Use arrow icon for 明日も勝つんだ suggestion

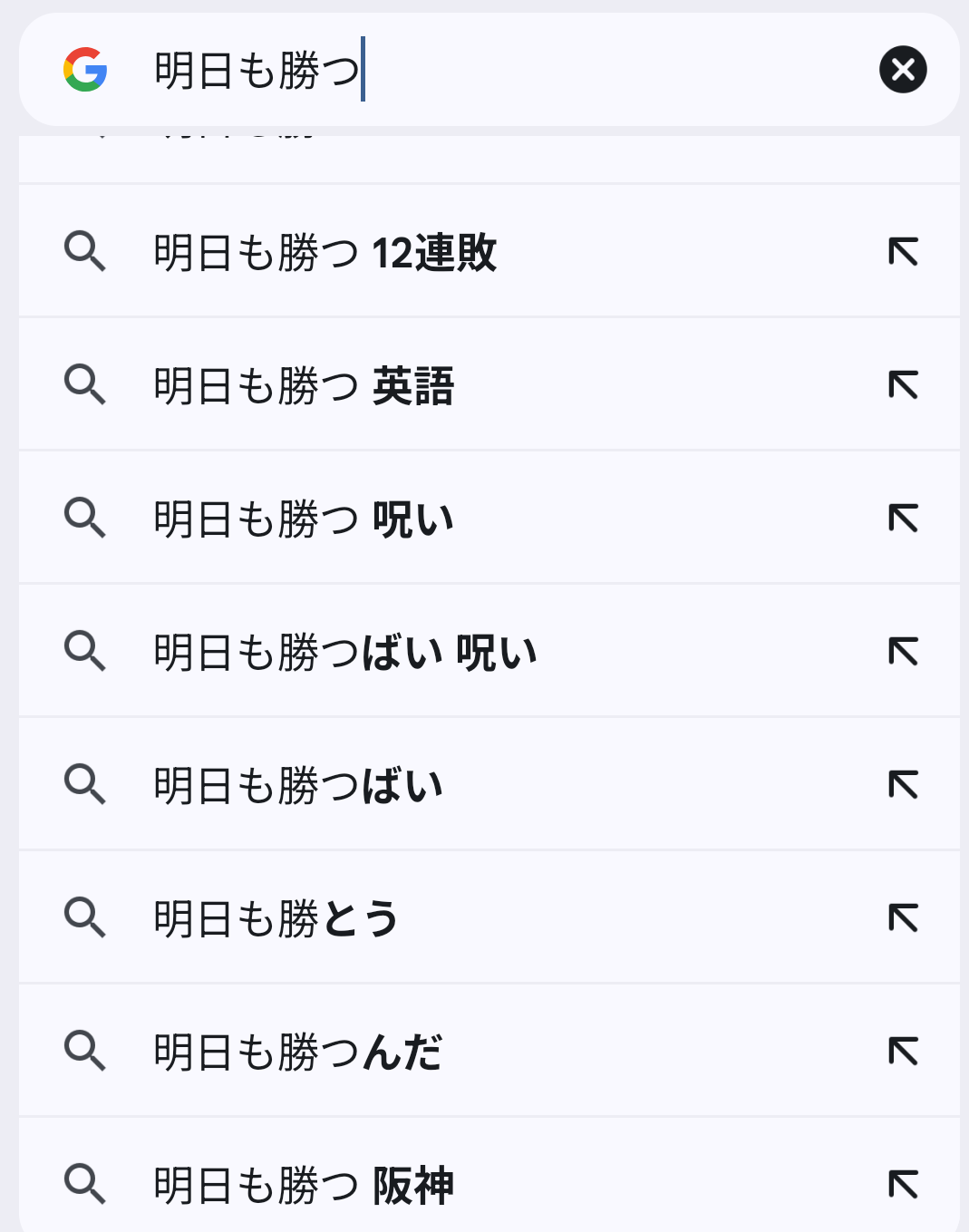coord(903,1052)
